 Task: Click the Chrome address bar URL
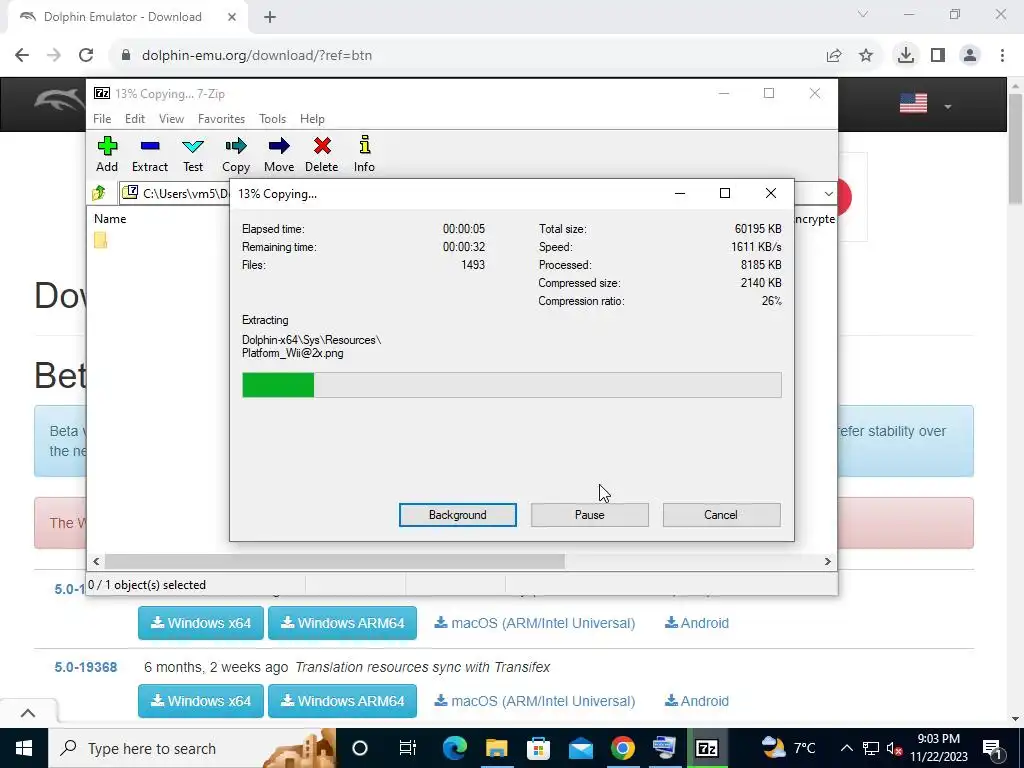[x=257, y=56]
